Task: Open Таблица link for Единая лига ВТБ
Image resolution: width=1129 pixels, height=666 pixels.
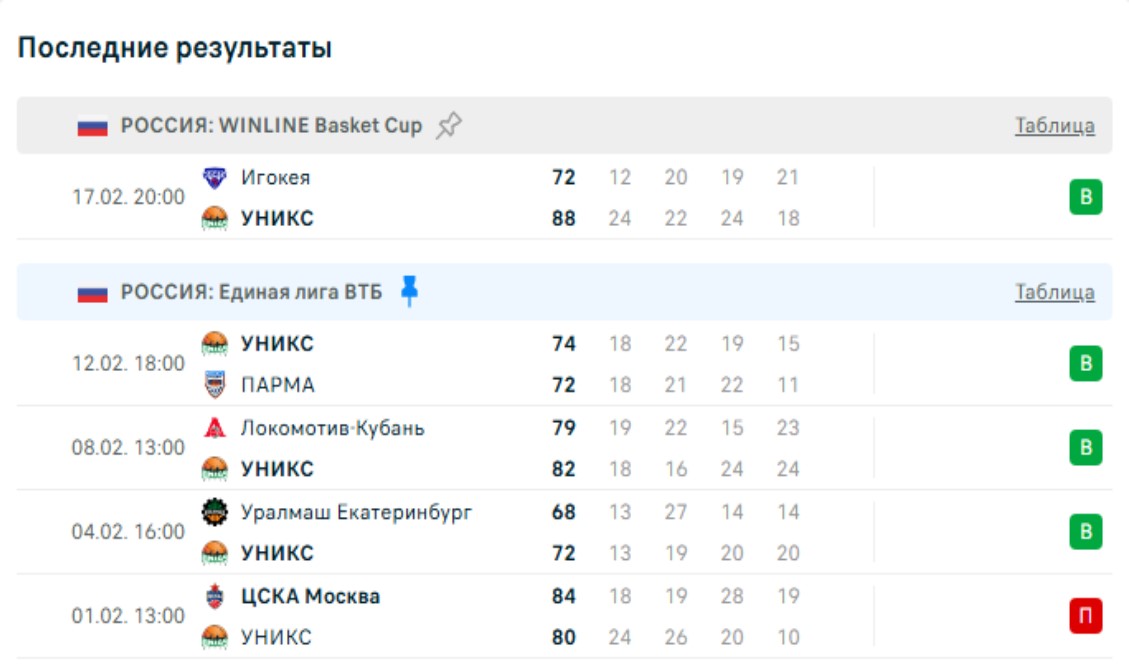Action: click(1054, 293)
